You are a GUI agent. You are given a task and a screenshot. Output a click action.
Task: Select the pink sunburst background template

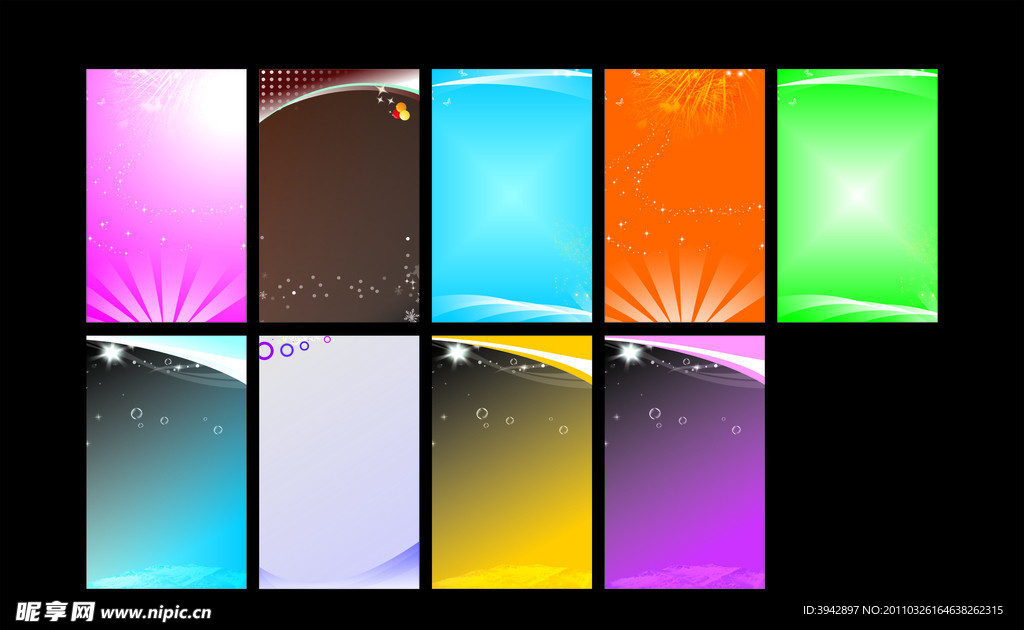[x=167, y=195]
